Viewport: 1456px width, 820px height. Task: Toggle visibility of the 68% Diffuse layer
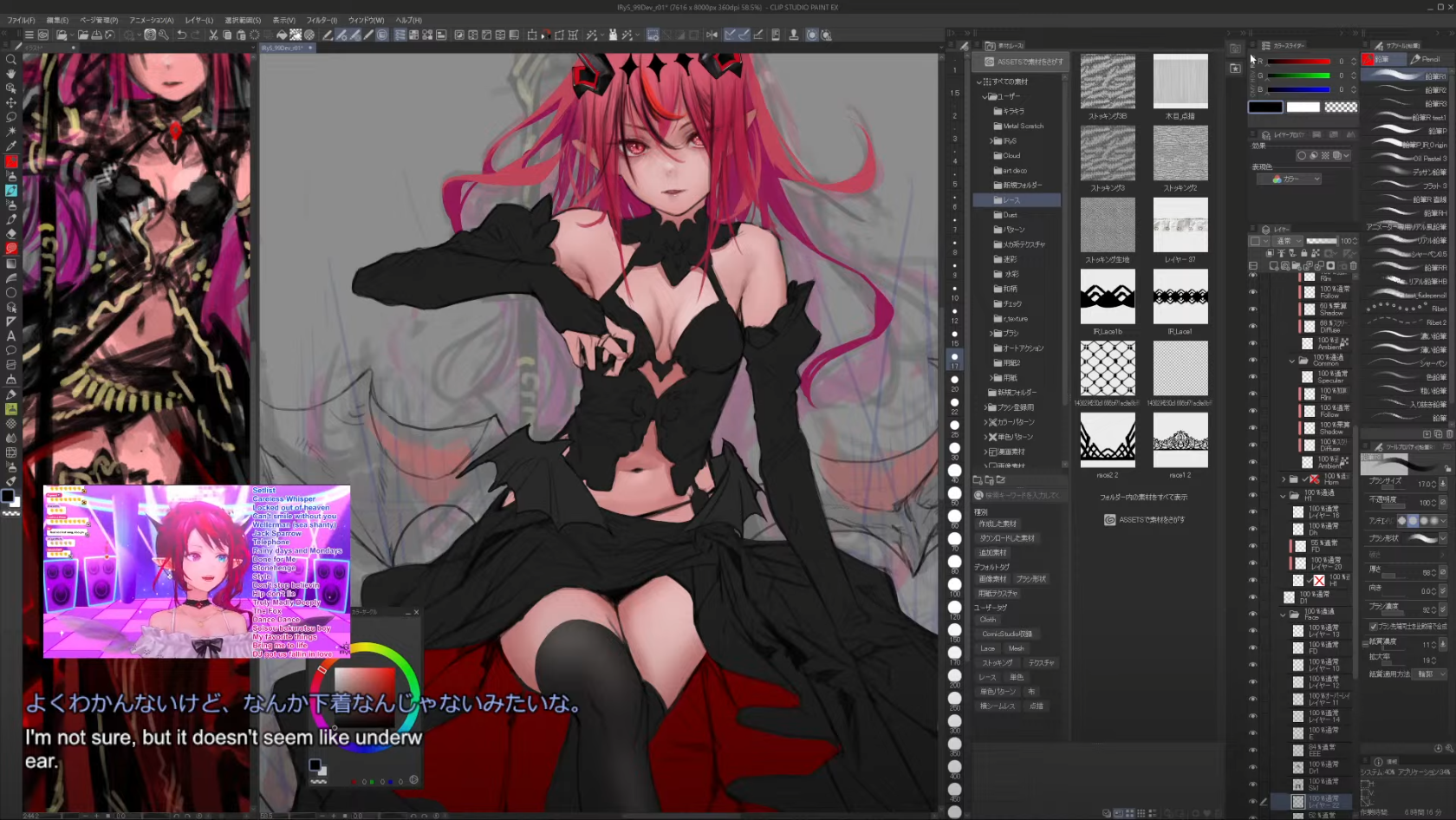pyautogui.click(x=1252, y=326)
